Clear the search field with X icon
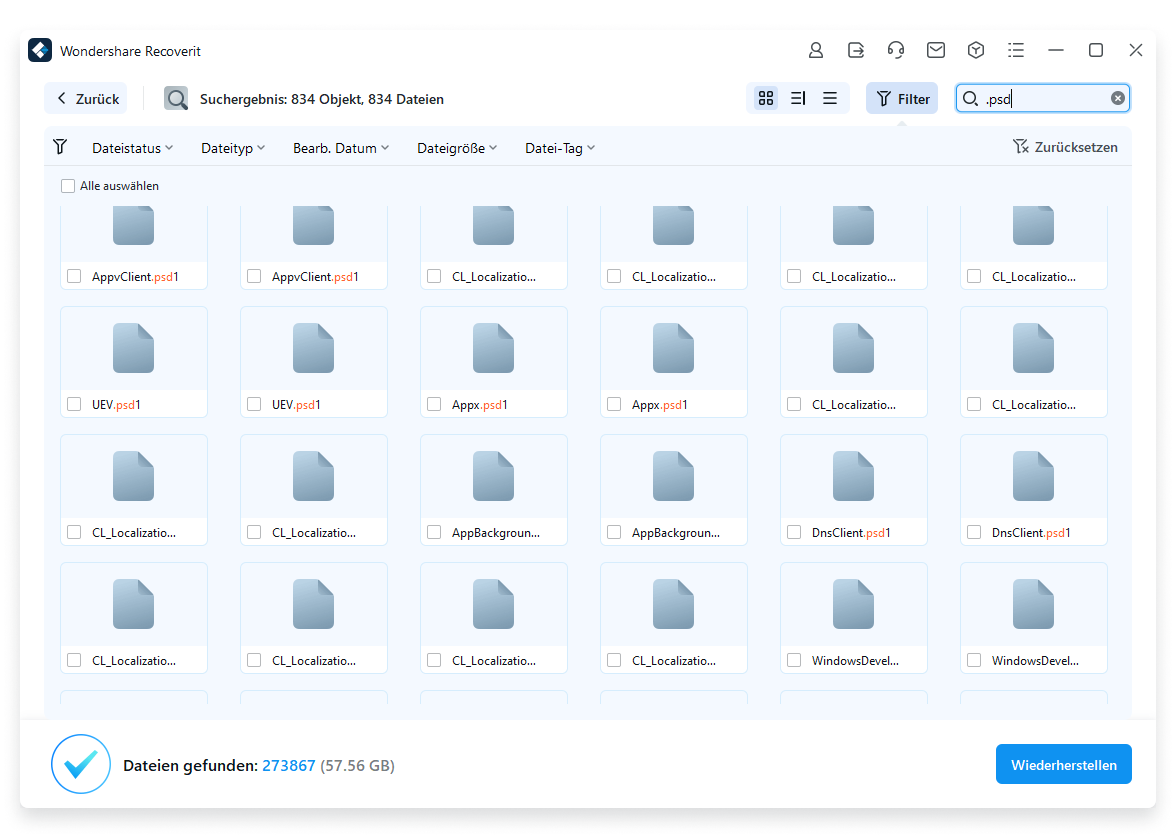Image resolution: width=1176 pixels, height=838 pixels. (x=1118, y=98)
